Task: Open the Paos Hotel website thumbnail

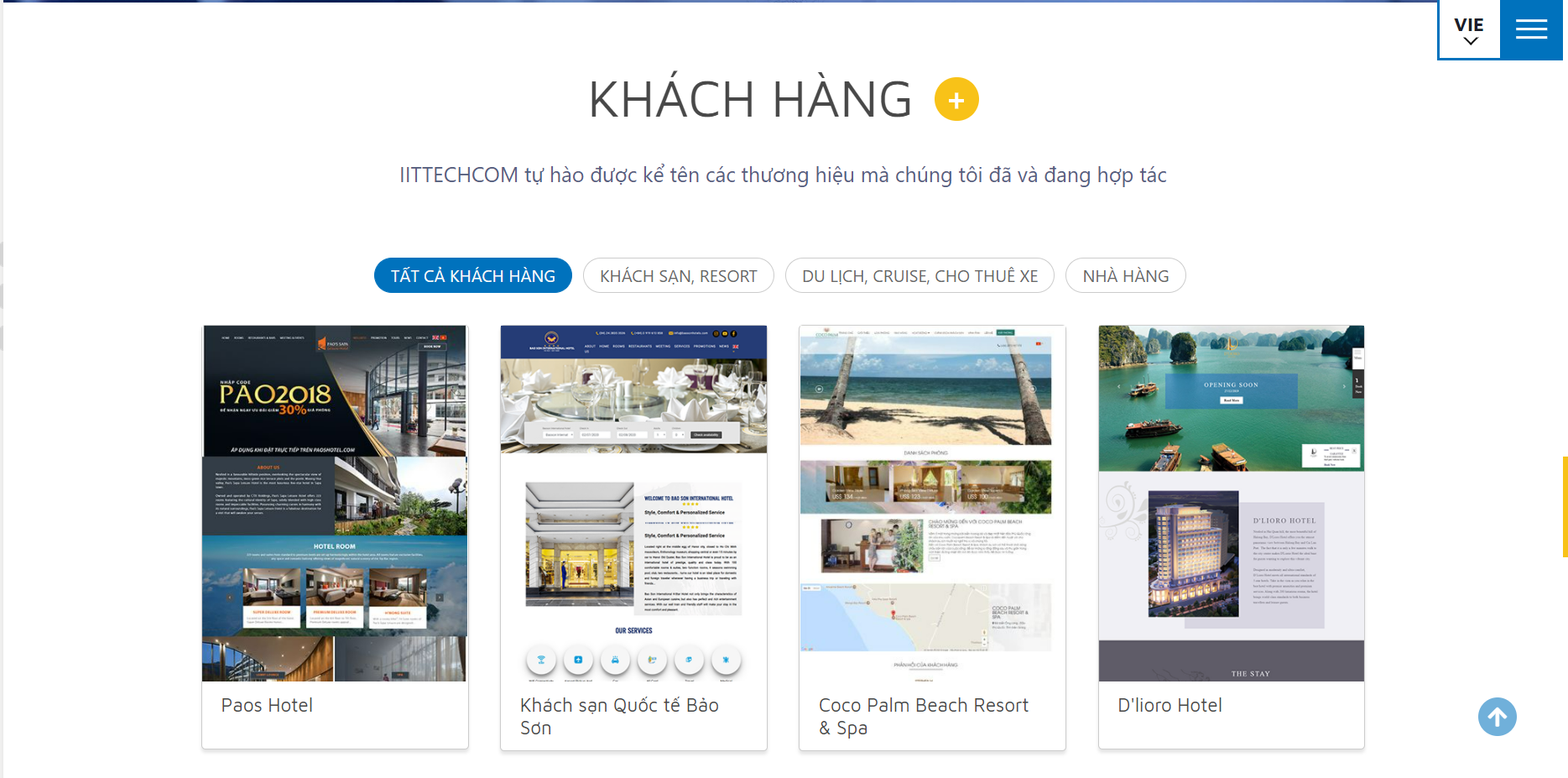Action: click(335, 504)
